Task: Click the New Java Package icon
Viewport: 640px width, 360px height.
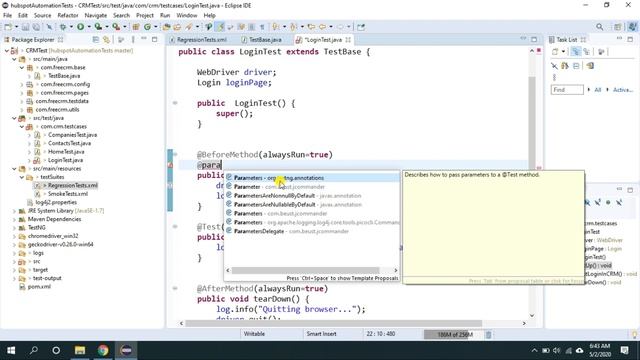Action: [x=136, y=27]
